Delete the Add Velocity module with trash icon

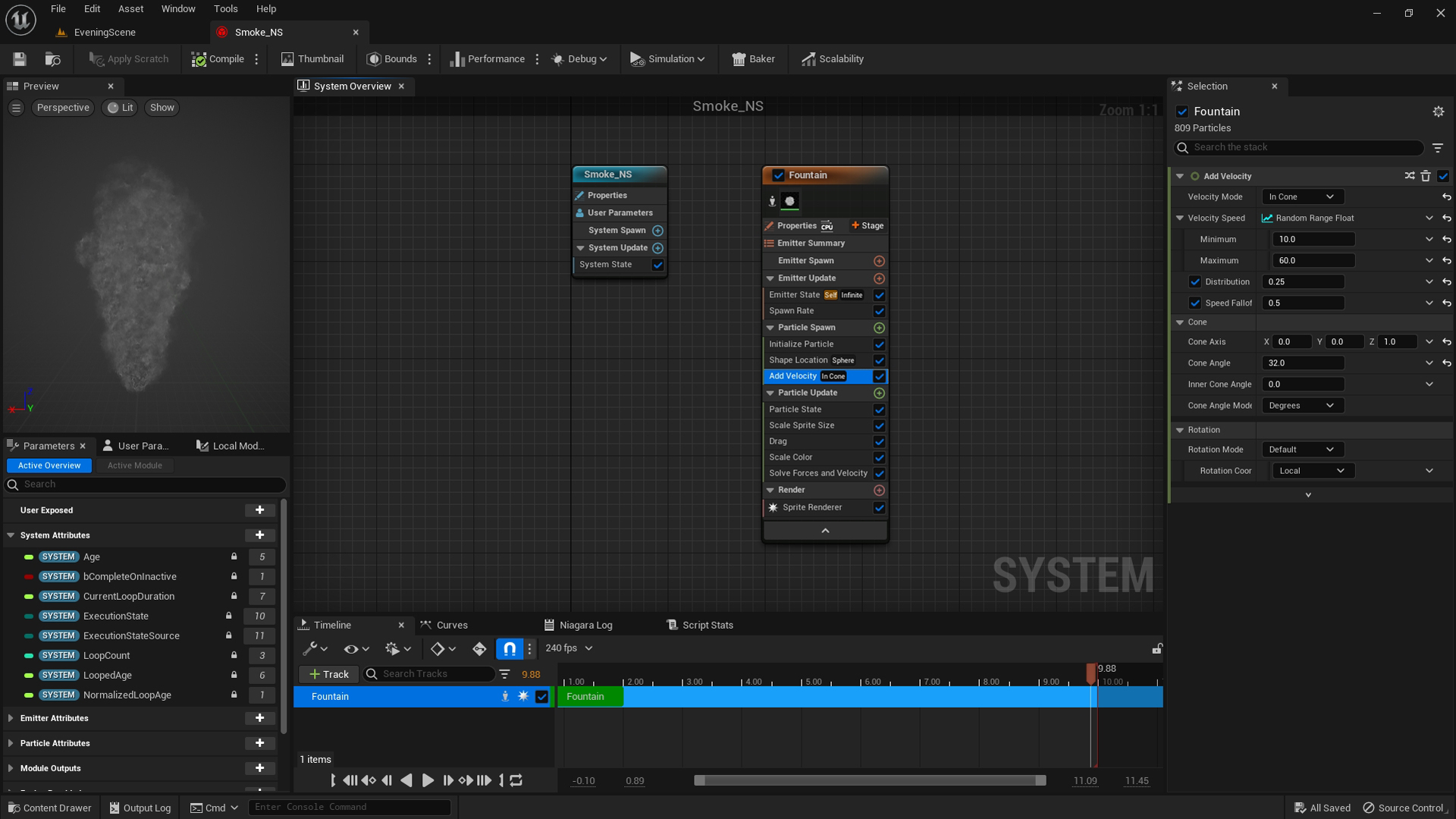point(1426,176)
